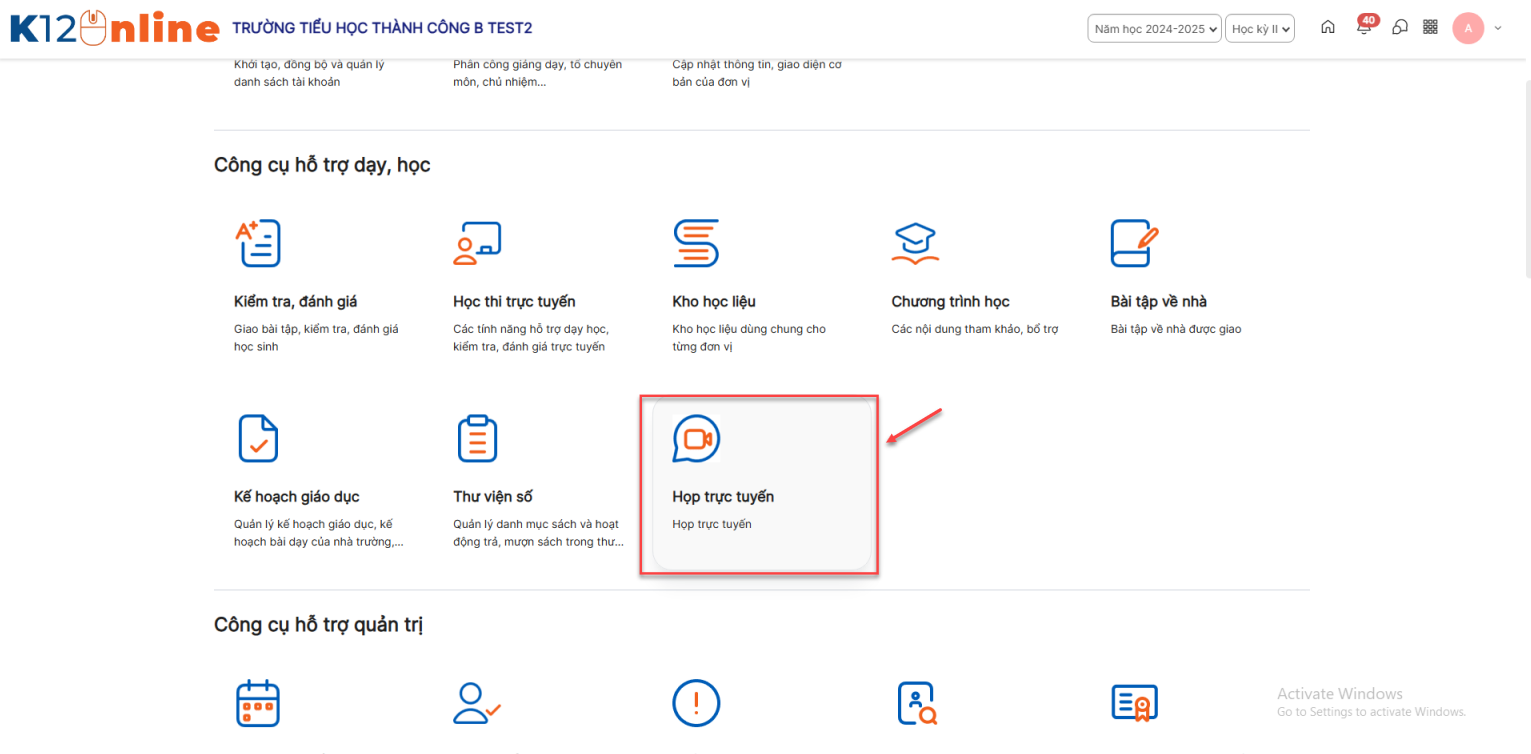Image resolution: width=1531 pixels, height=754 pixels.
Task: Click the K12Online logo
Action: [x=114, y=28]
